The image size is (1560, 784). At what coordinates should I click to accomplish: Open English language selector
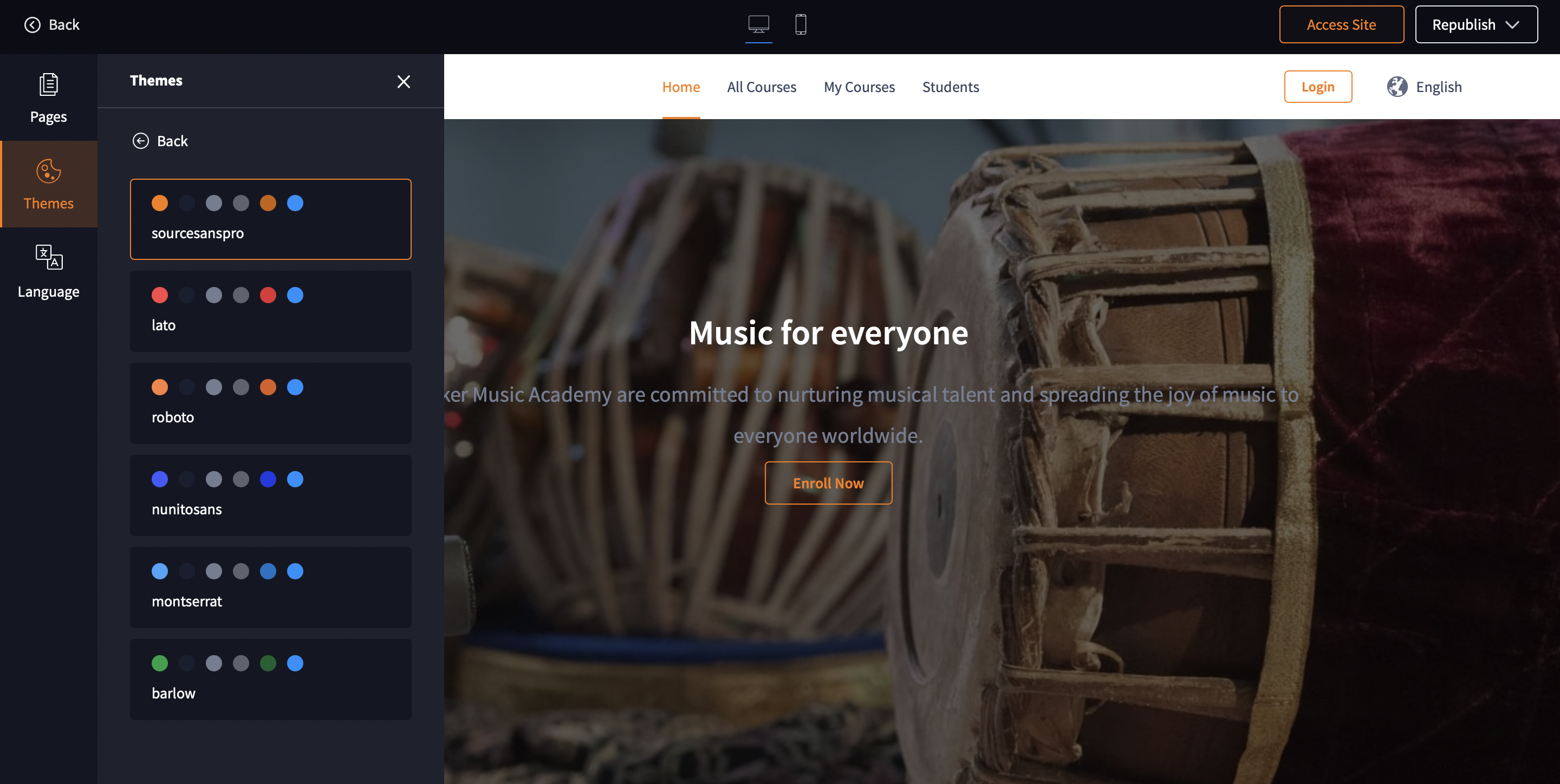tap(1438, 87)
